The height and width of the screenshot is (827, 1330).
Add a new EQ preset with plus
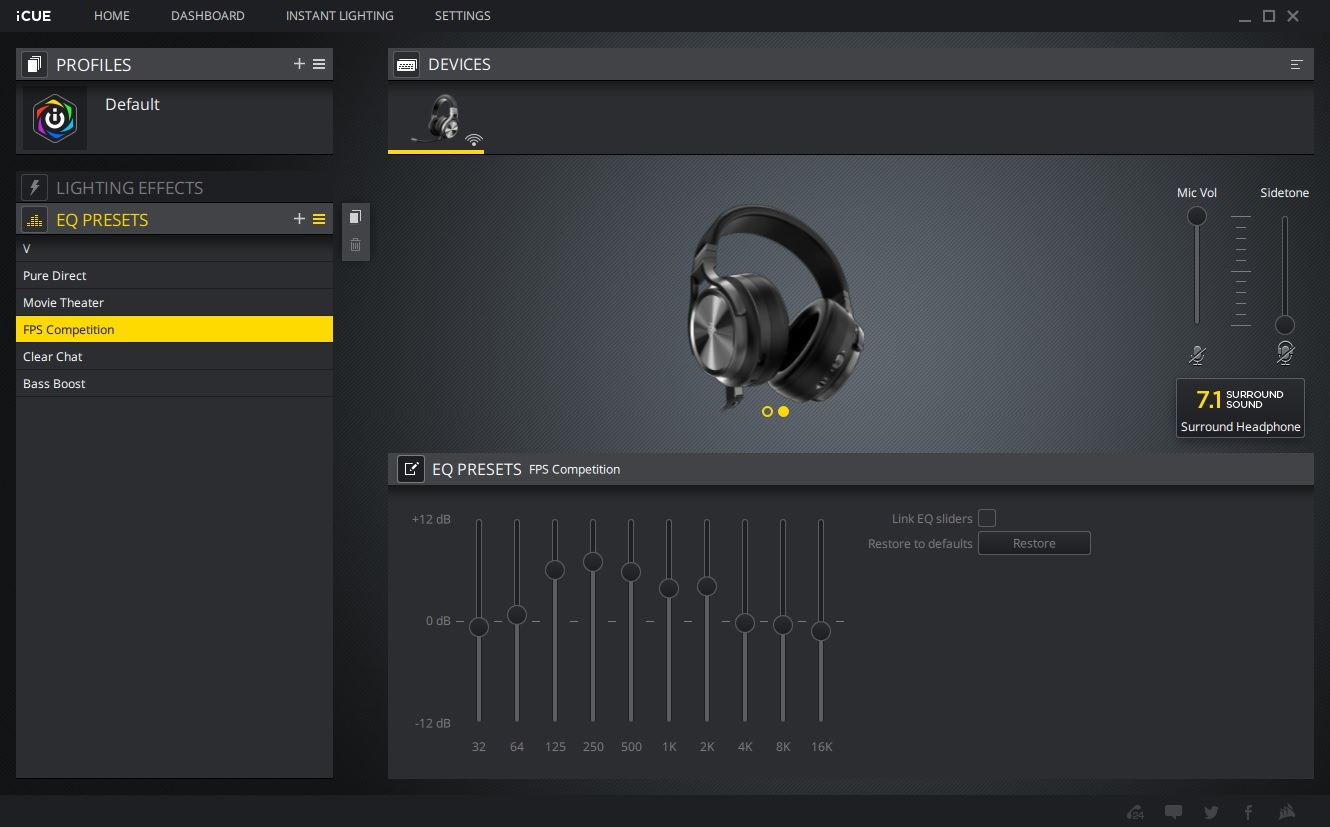[x=299, y=219]
